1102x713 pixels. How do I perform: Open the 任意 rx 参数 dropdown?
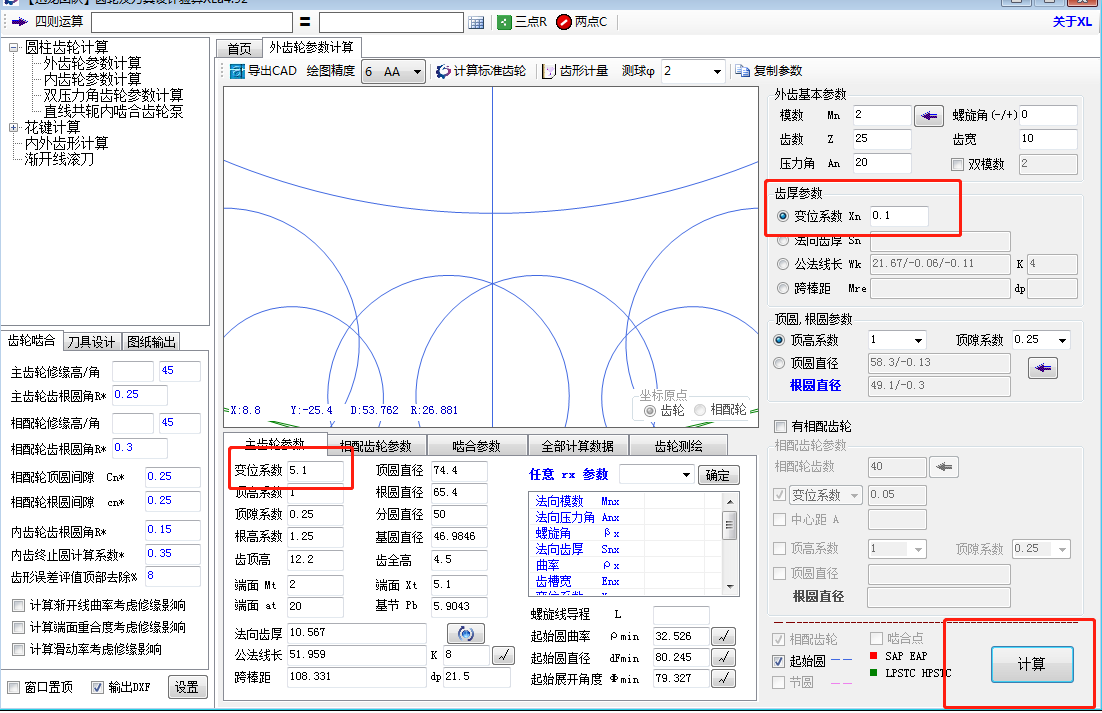pyautogui.click(x=686, y=475)
